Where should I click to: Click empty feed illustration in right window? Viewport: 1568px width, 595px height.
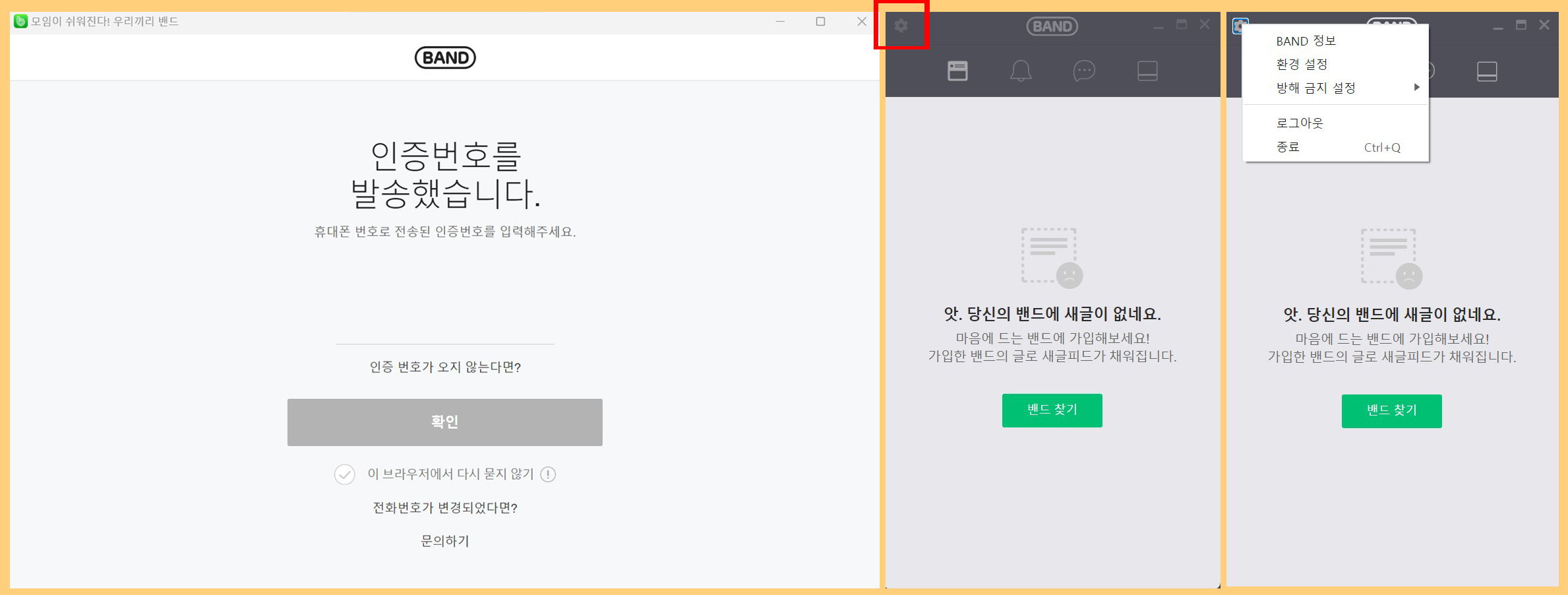[x=1391, y=259]
